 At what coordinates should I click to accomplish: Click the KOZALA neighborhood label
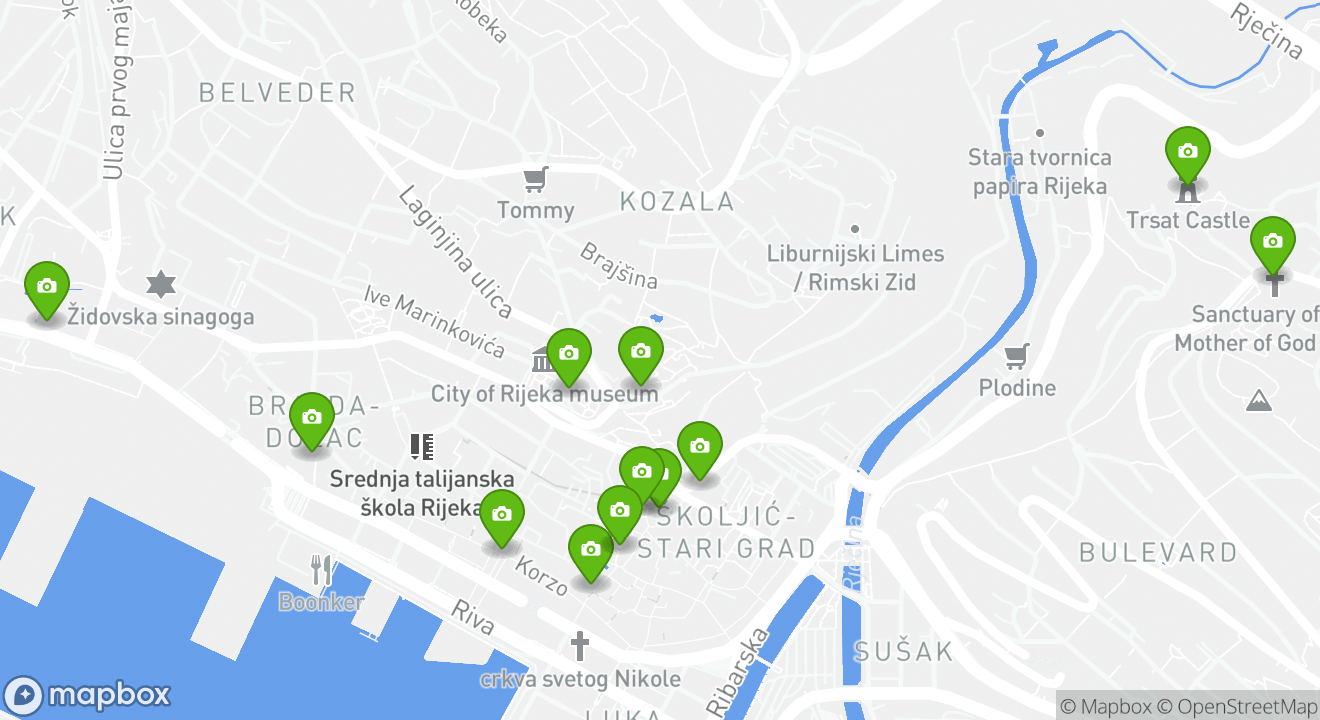pos(677,202)
